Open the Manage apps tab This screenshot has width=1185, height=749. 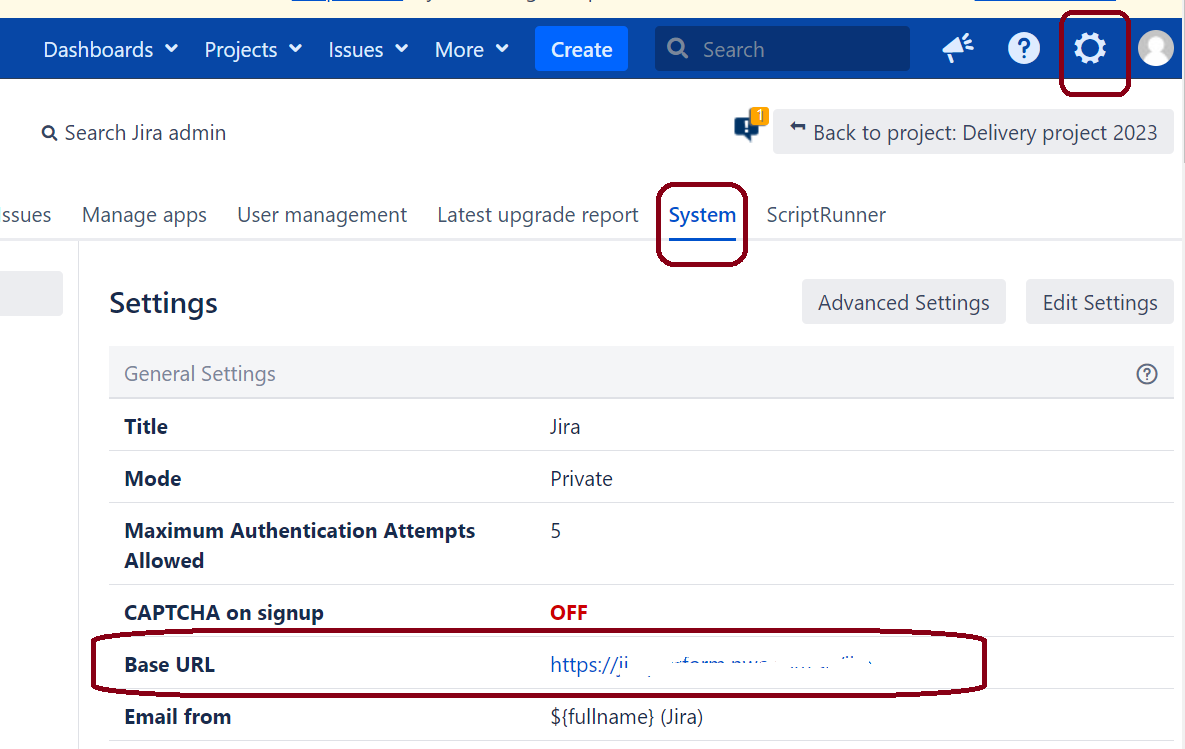click(x=144, y=215)
